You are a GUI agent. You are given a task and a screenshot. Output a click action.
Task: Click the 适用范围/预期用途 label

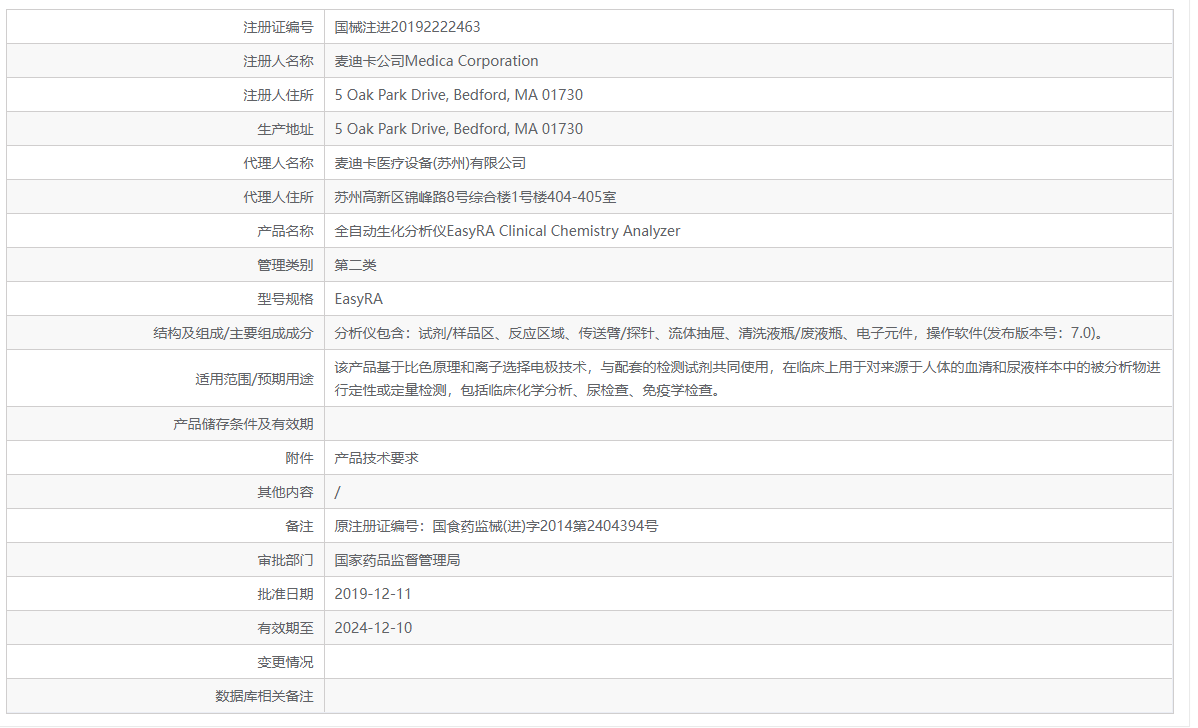coord(254,379)
